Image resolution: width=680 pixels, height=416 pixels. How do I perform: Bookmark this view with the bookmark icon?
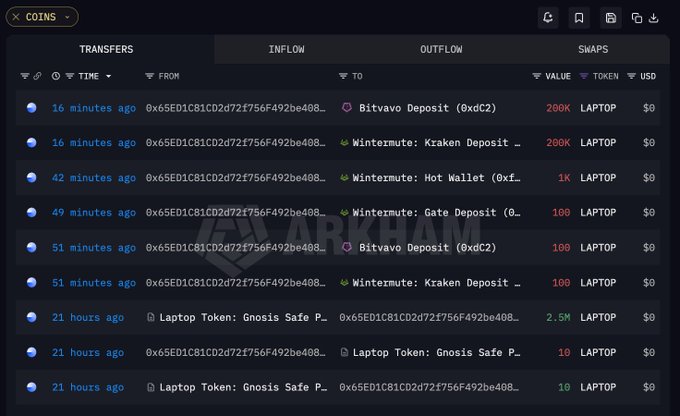point(579,17)
